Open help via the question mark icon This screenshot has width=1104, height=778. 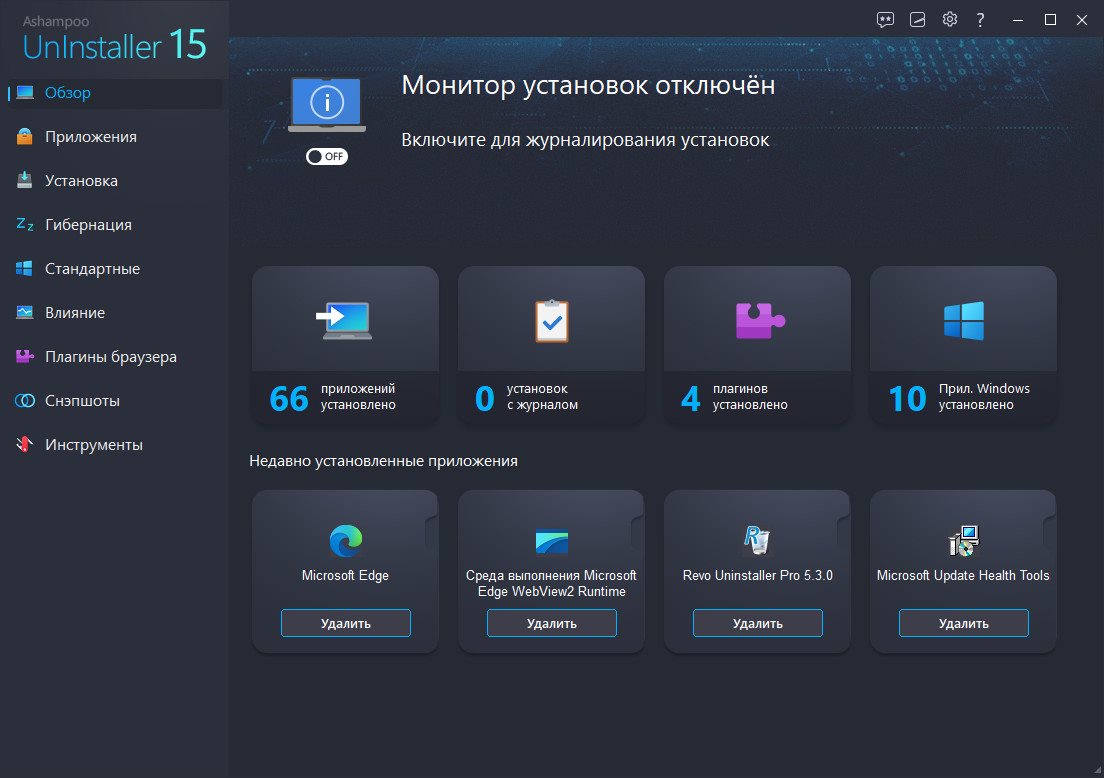point(980,20)
